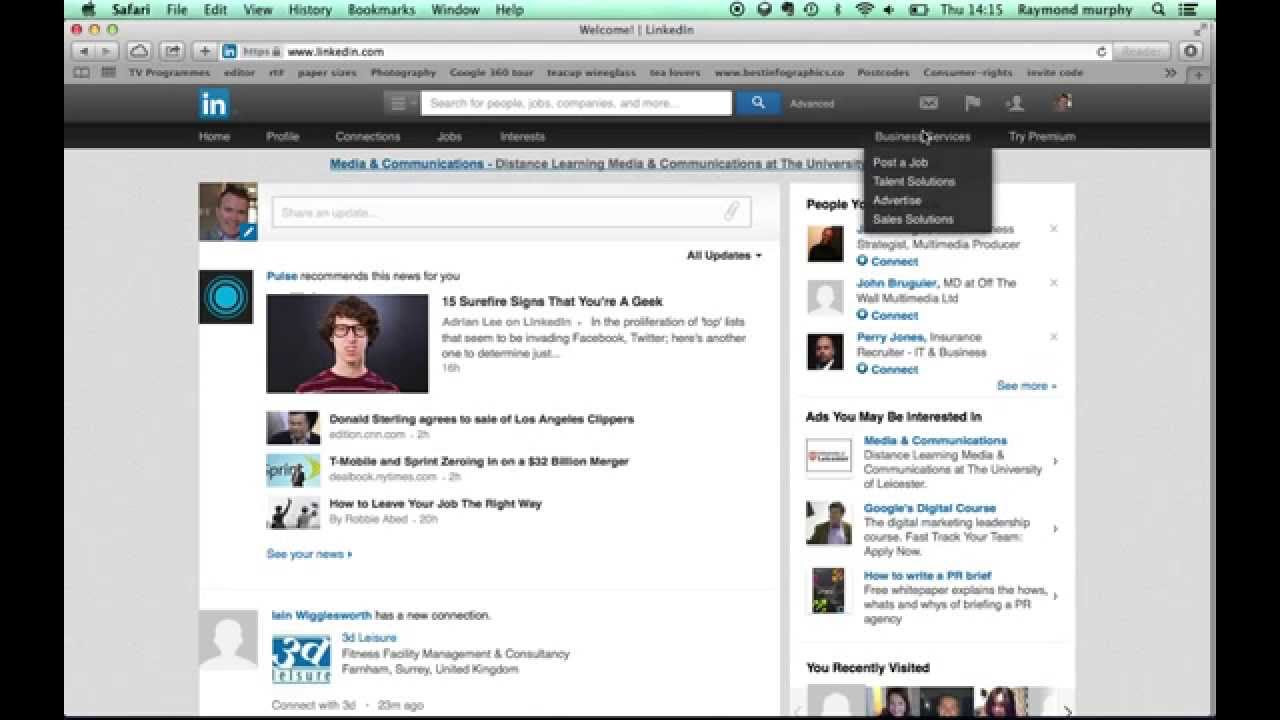Open the All Updates filter dropdown
Screen dimensions: 1280x720
[x=724, y=255]
